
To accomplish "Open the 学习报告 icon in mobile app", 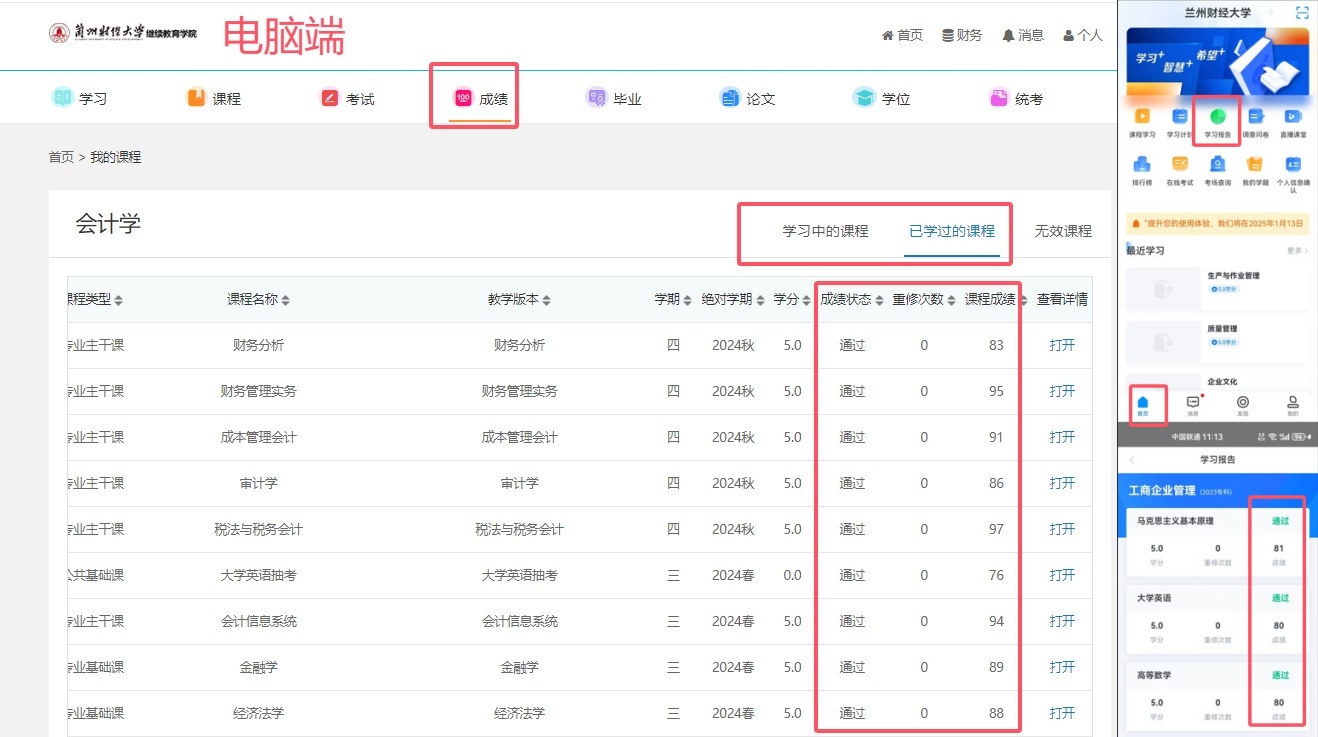I will 1217,118.
